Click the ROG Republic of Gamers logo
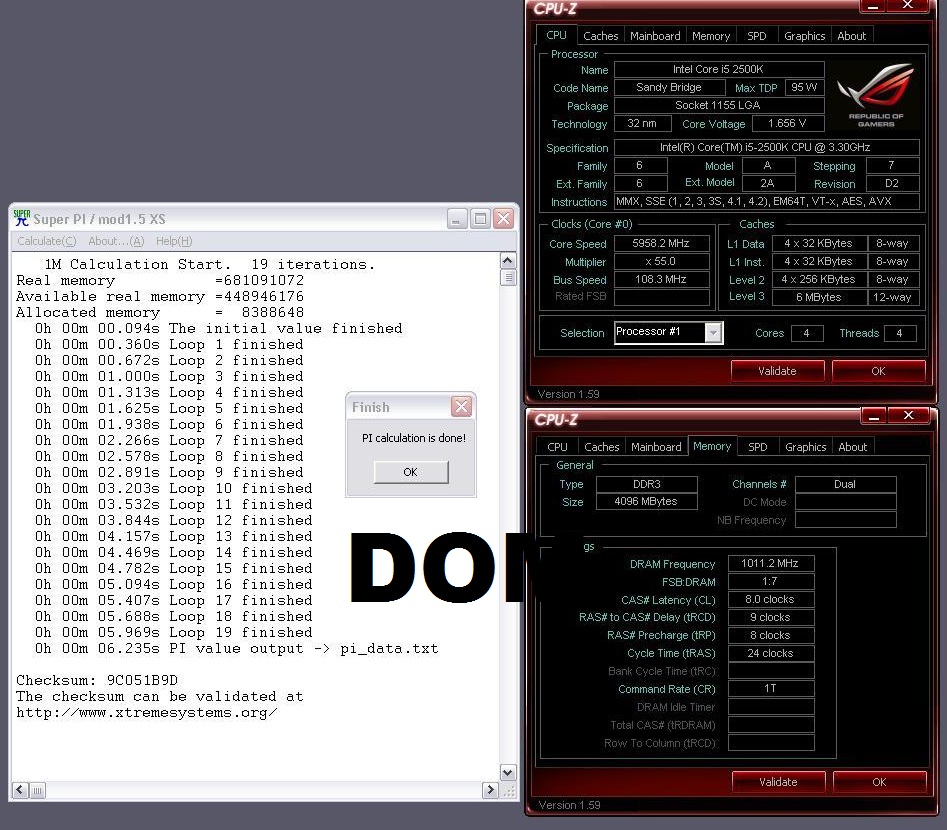 (876, 94)
